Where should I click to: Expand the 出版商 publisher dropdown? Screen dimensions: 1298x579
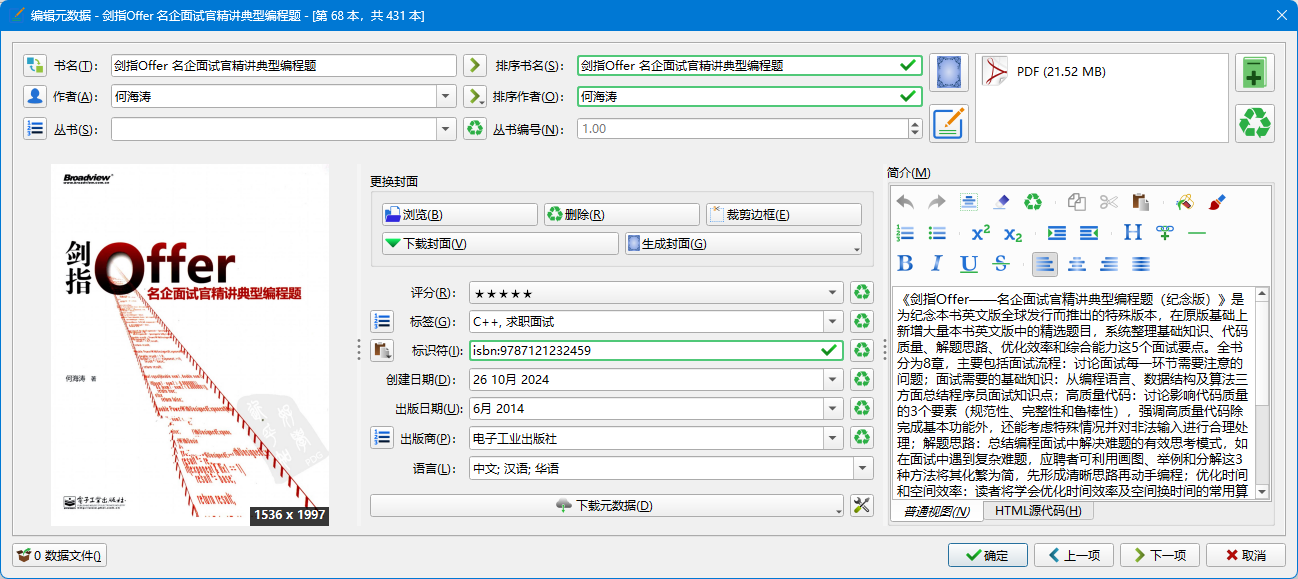click(833, 438)
